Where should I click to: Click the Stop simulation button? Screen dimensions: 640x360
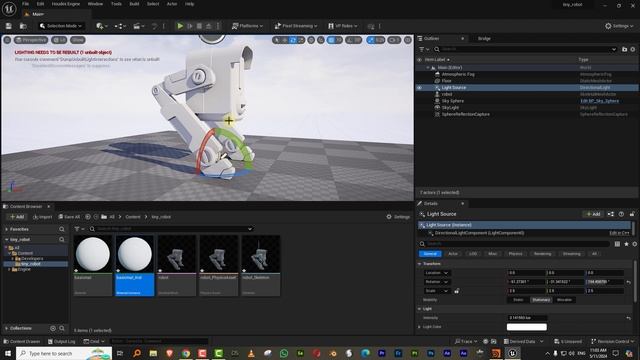click(199, 26)
